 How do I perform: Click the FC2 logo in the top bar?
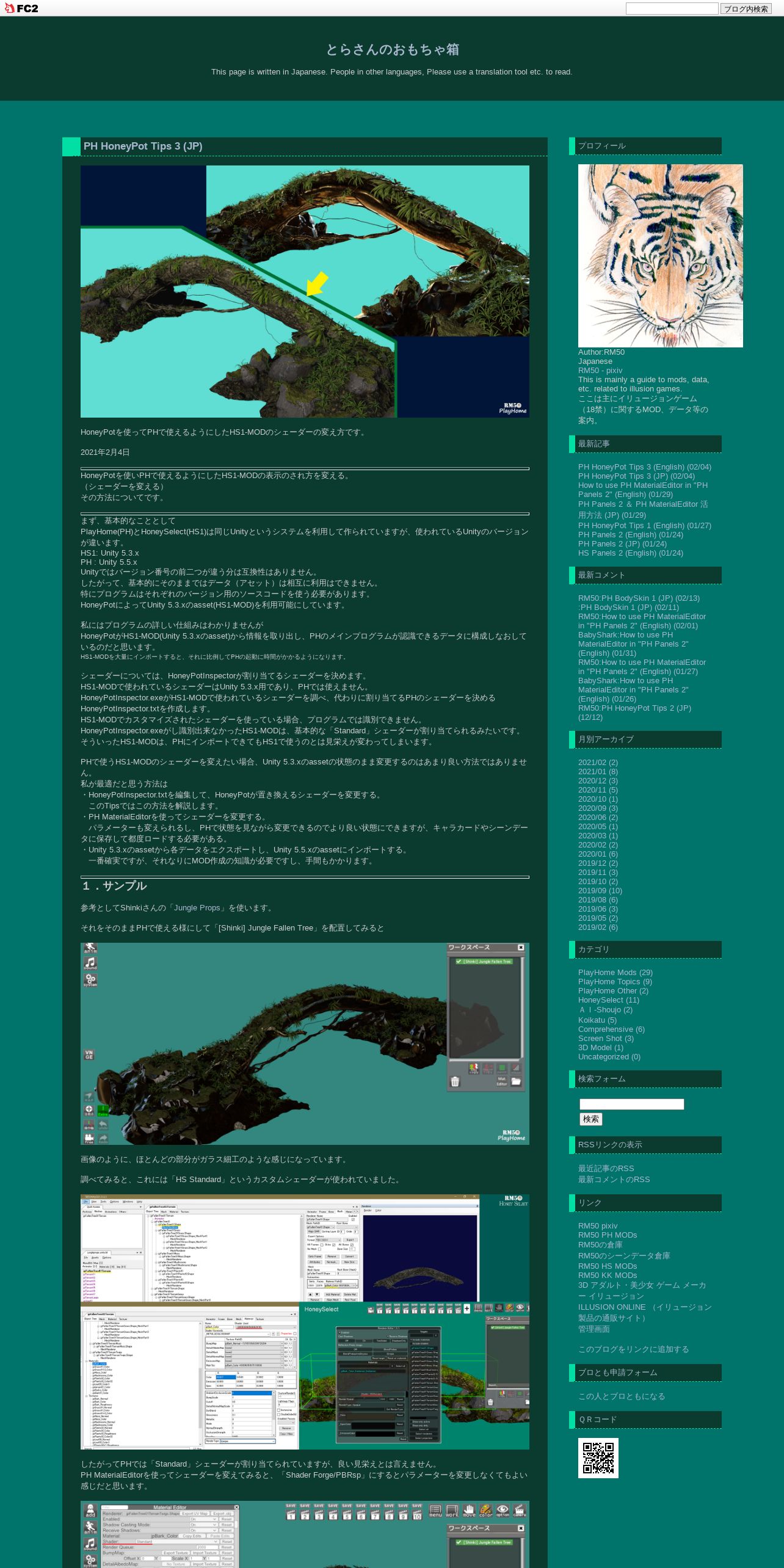21,8
